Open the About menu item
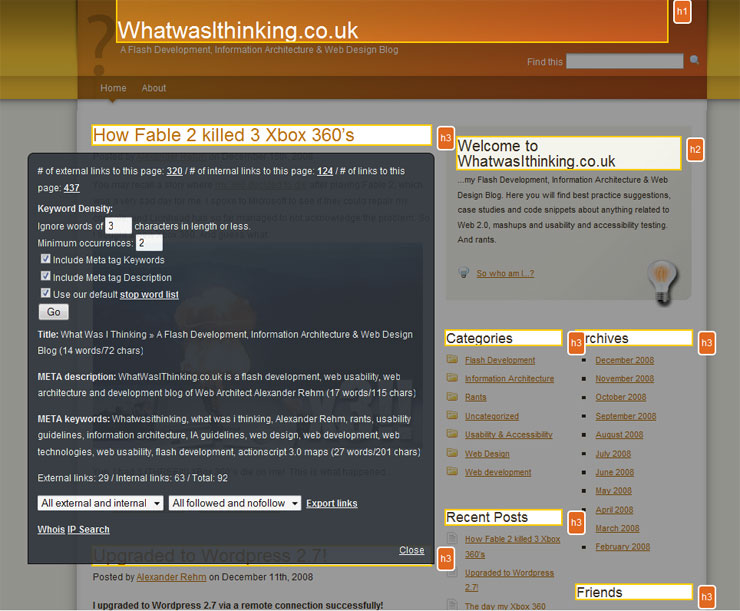The image size is (740, 611). (x=154, y=88)
